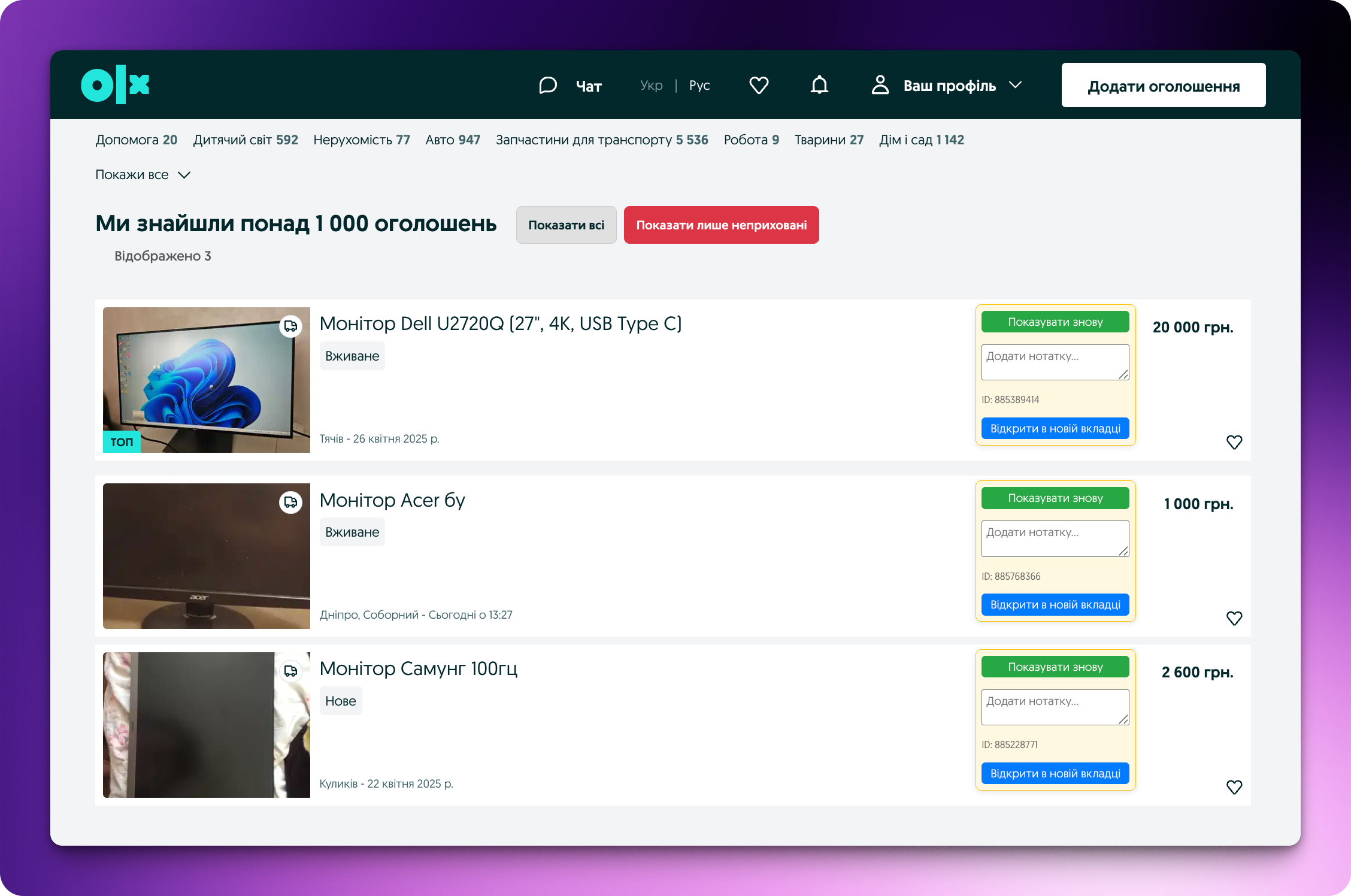
Task: Open Запчастини для транспорту category
Action: [x=602, y=140]
